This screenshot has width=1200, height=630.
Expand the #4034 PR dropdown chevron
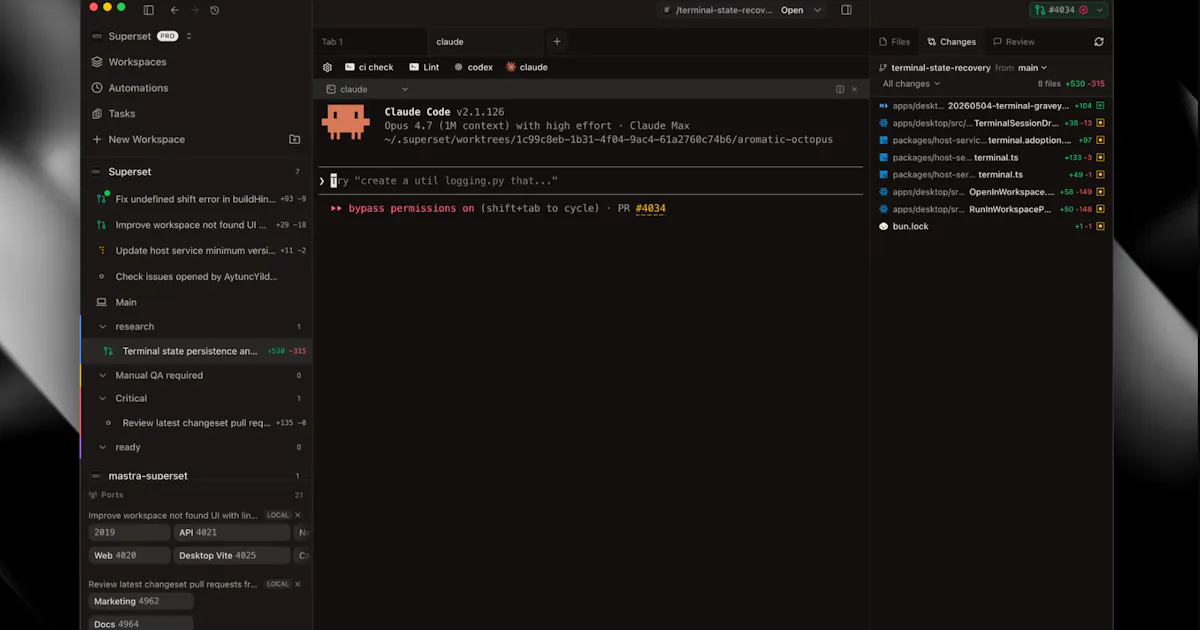[1100, 10]
